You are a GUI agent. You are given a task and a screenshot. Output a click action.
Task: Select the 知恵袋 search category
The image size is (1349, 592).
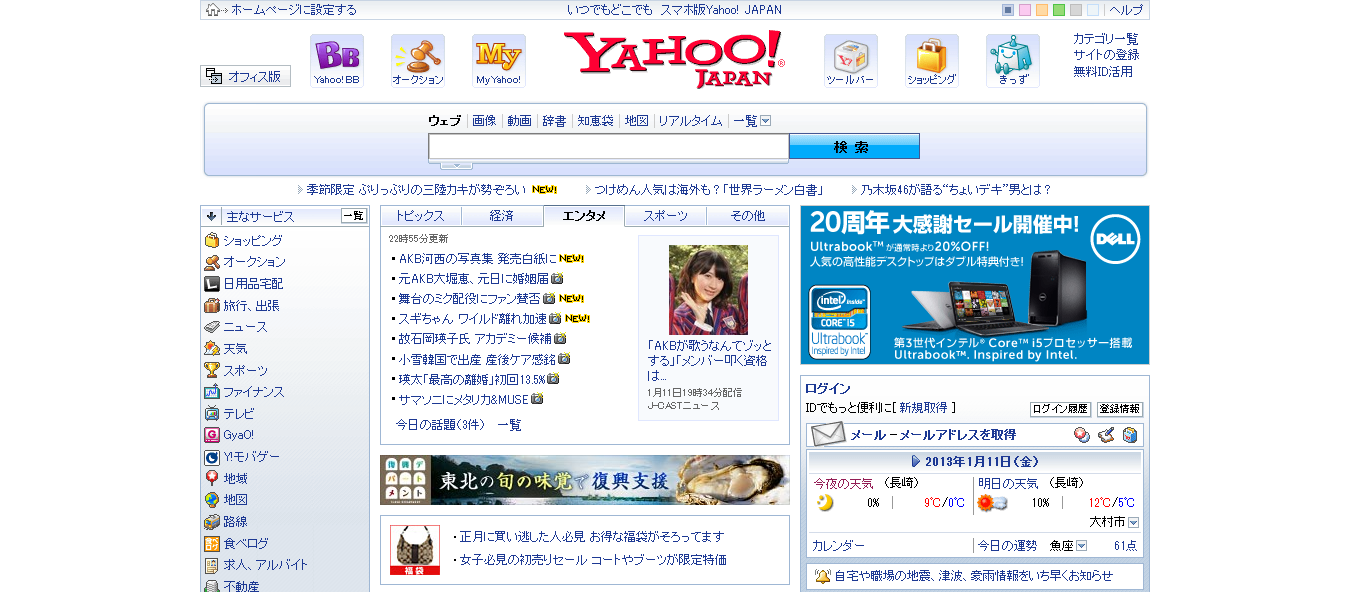point(595,121)
